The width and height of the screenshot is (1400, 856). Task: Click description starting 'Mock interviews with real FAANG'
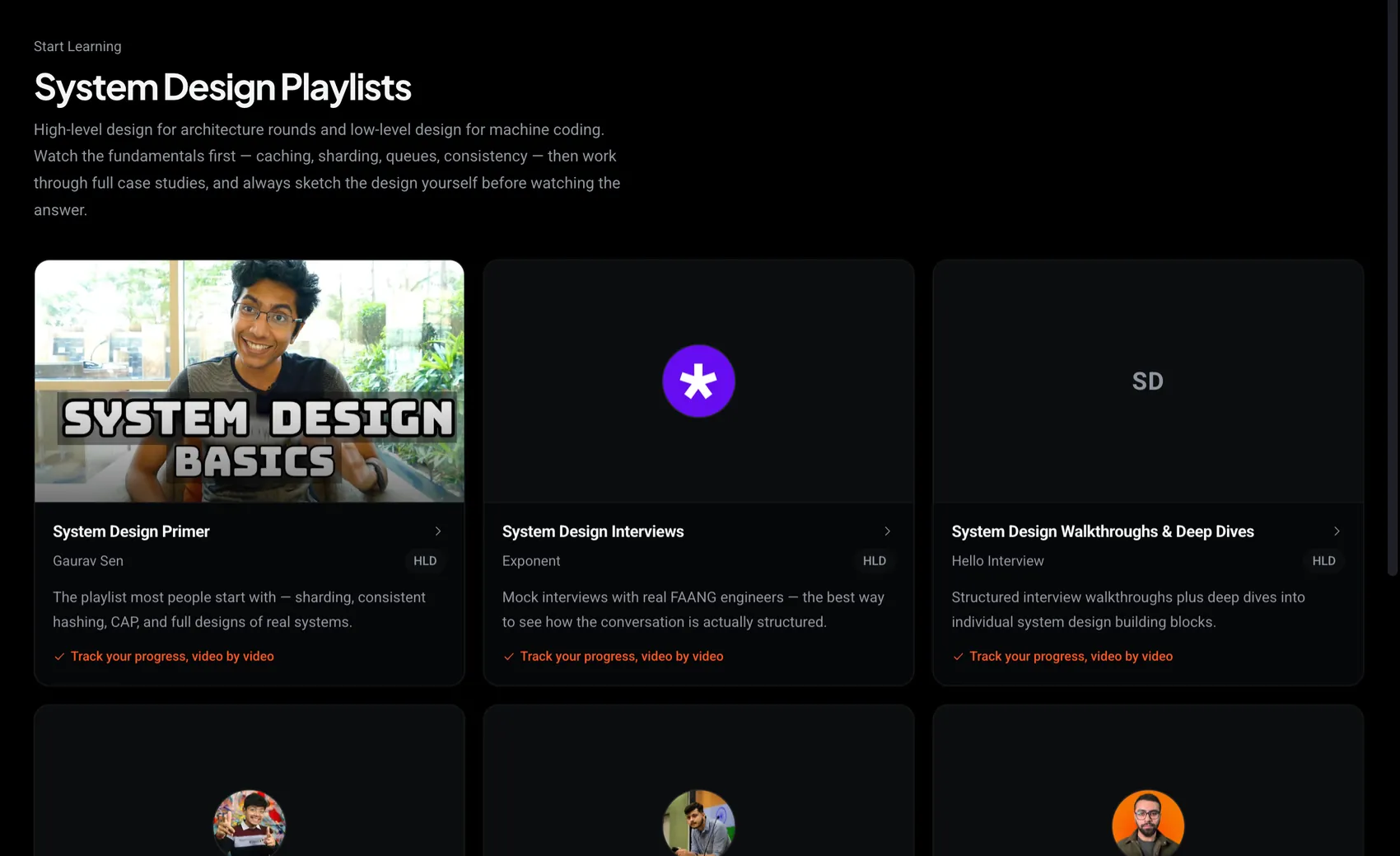(x=693, y=610)
